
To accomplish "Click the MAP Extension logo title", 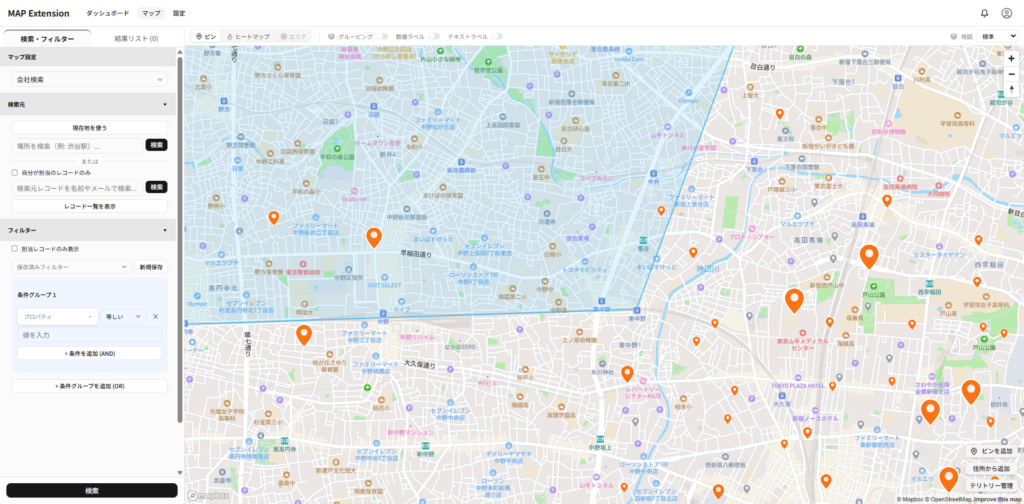I will click(39, 13).
